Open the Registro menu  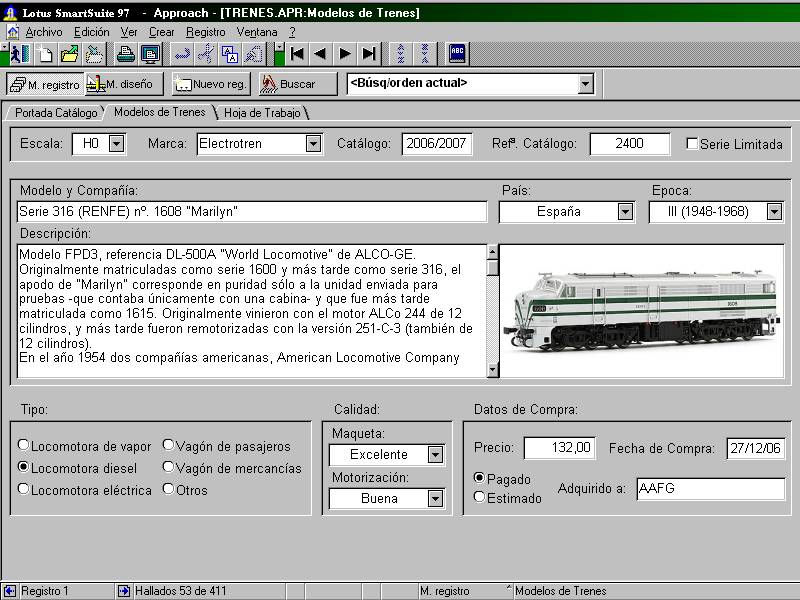(x=206, y=32)
